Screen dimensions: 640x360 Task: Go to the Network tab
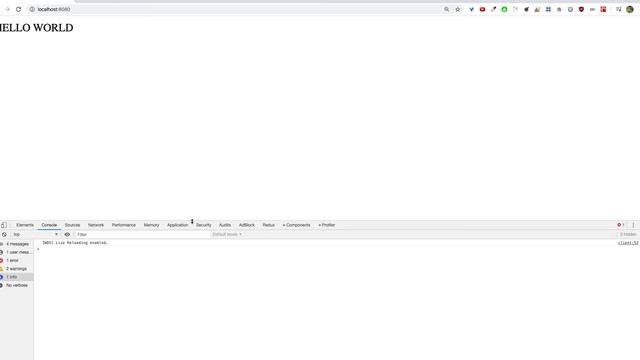[96, 225]
